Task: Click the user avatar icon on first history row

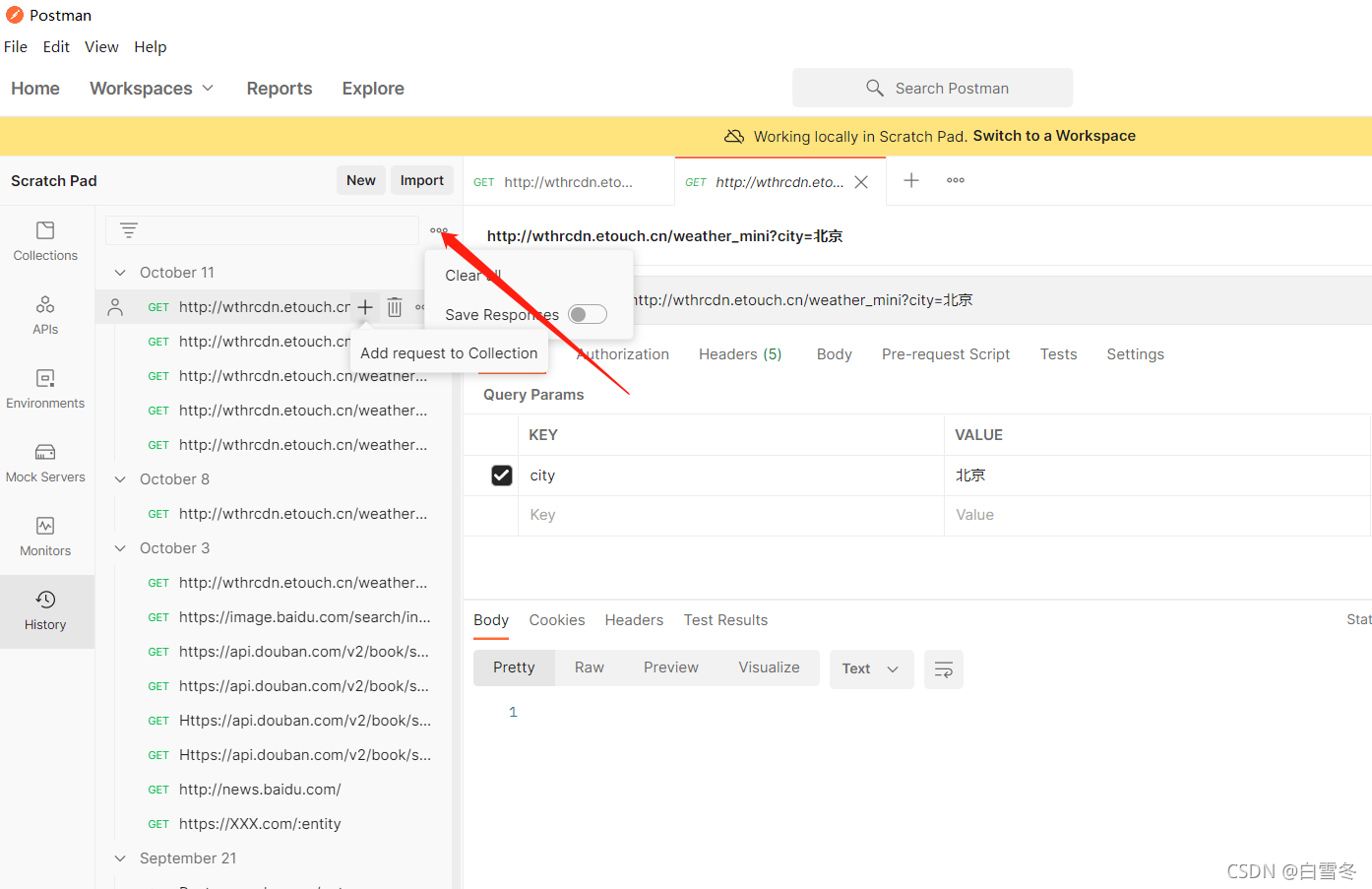Action: coord(115,307)
